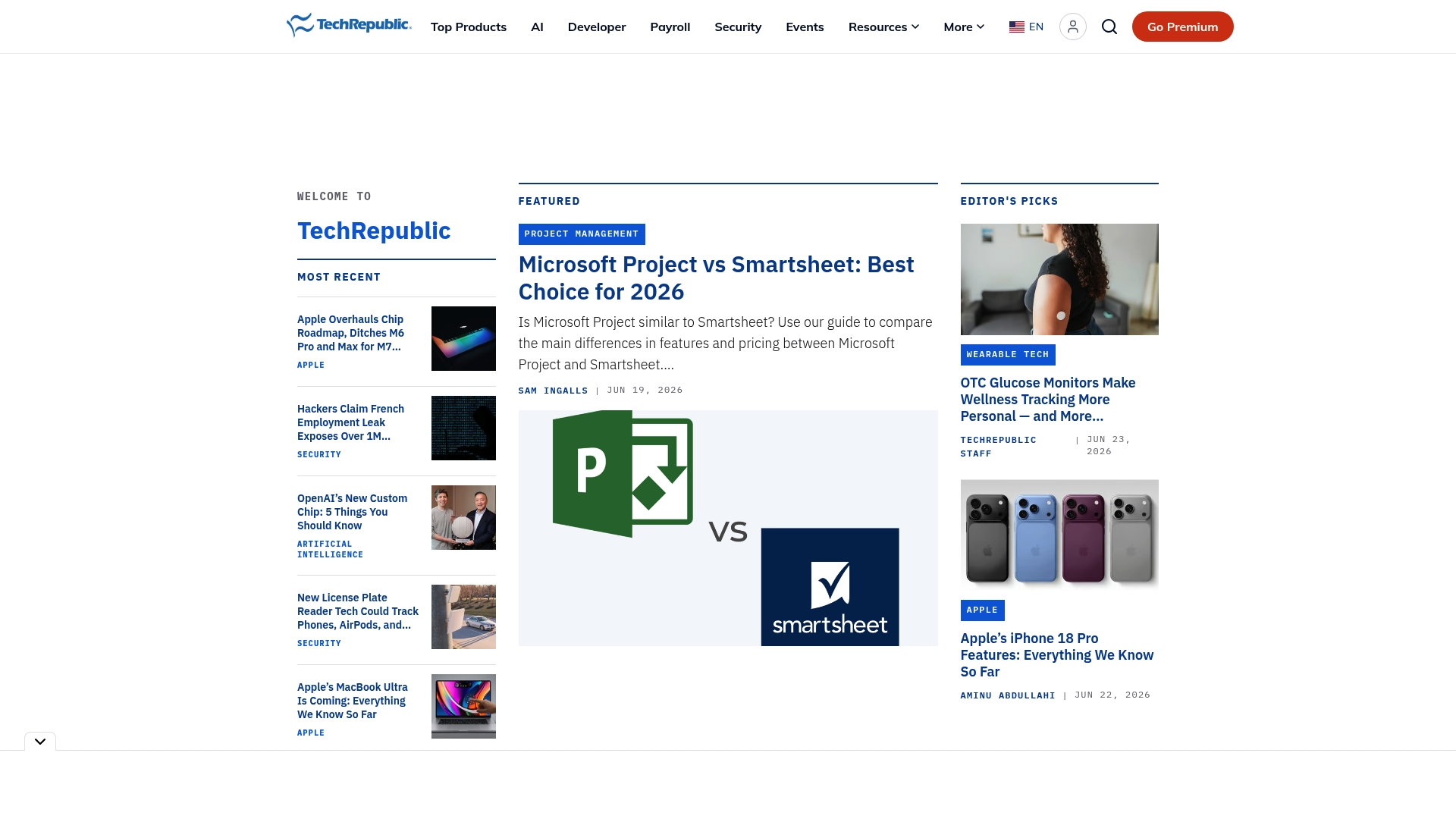Open the Hackers Claim French Employment Leak article
Image resolution: width=1456 pixels, height=819 pixels.
tap(350, 422)
